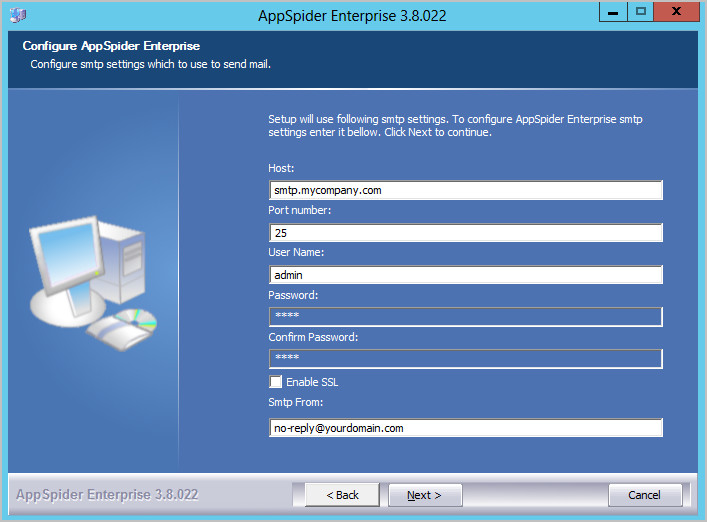Click the 'Smtp From:' field label
The width and height of the screenshot is (707, 522).
coord(297,404)
